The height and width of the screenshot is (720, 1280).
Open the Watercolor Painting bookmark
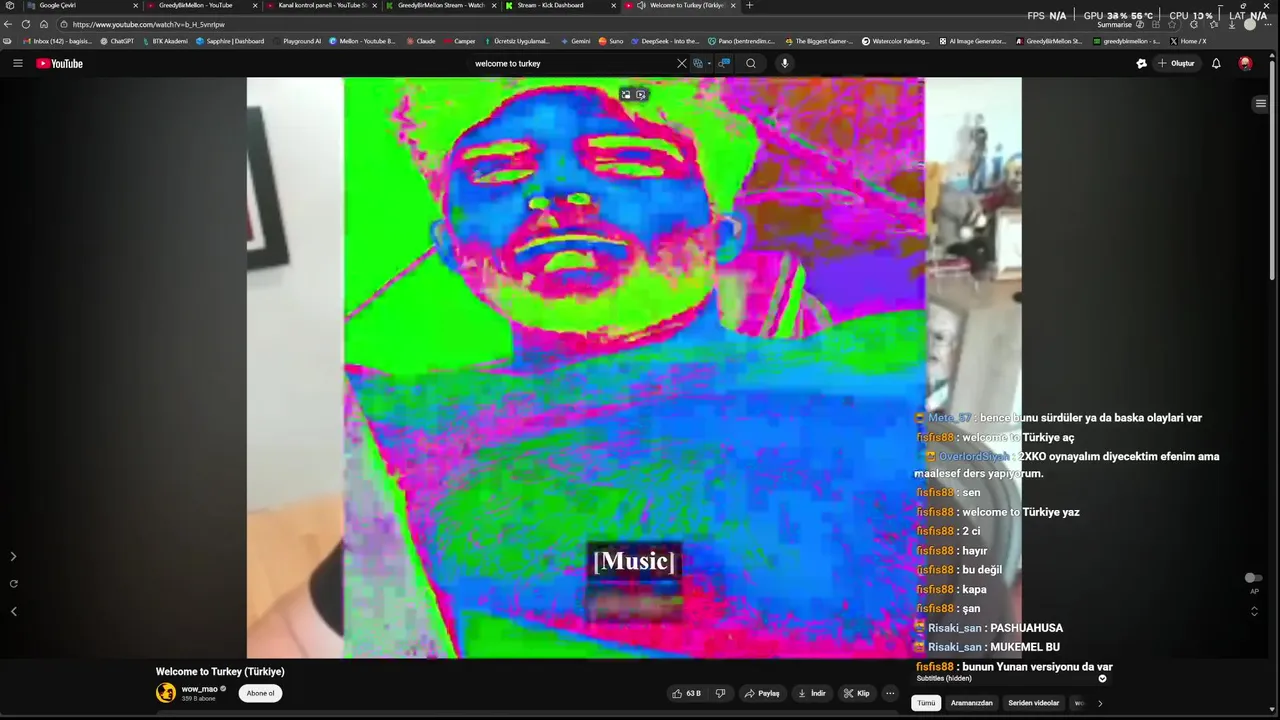click(895, 41)
